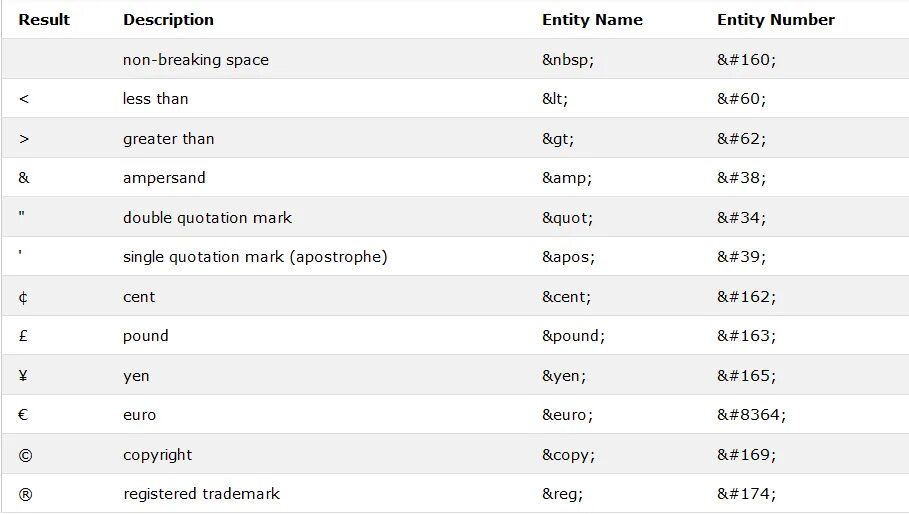The height and width of the screenshot is (514, 909).
Task: Click the registered trademark symbol
Action: (x=25, y=494)
